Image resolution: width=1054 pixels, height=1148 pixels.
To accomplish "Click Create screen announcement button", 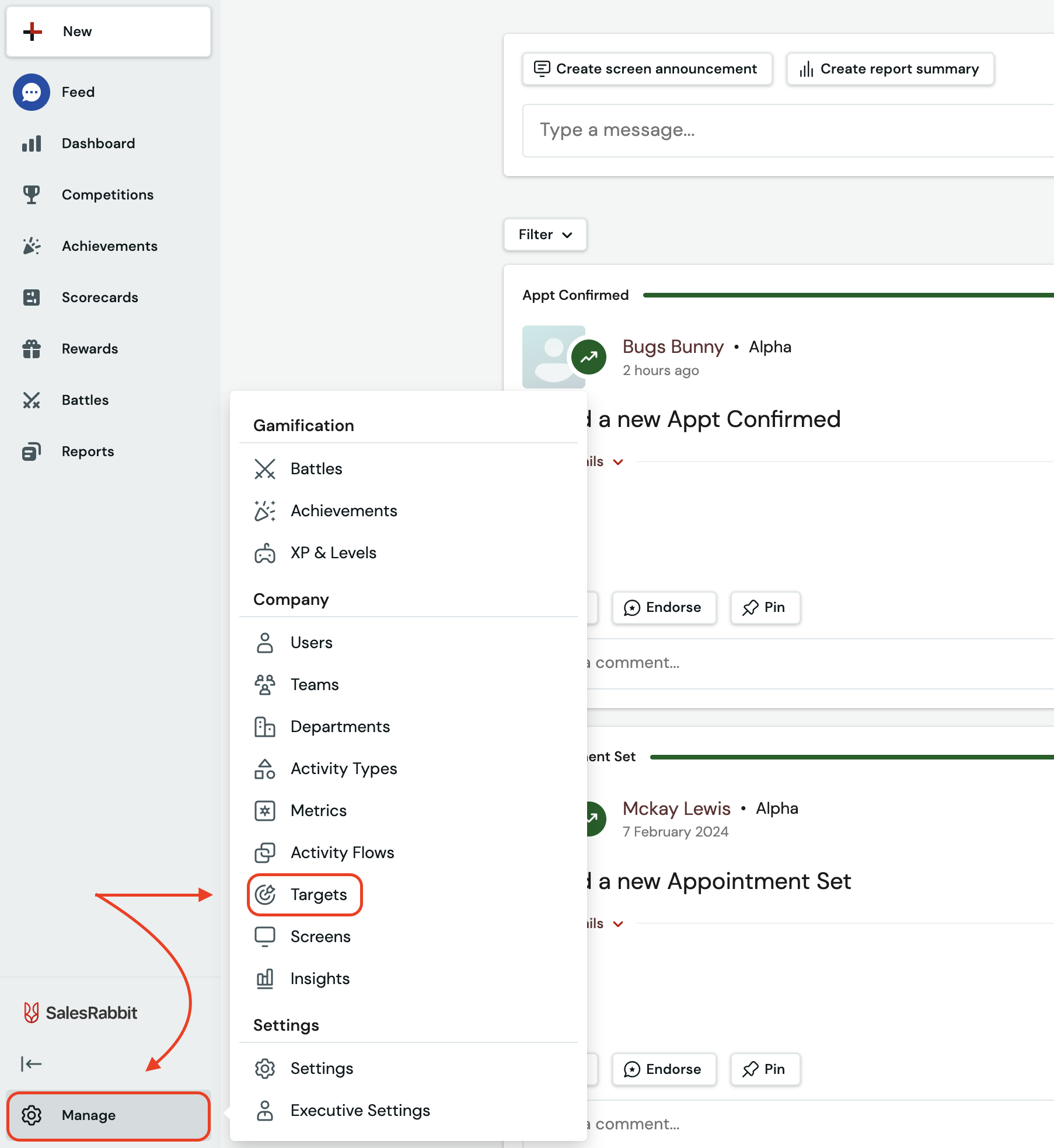I will pyautogui.click(x=647, y=69).
